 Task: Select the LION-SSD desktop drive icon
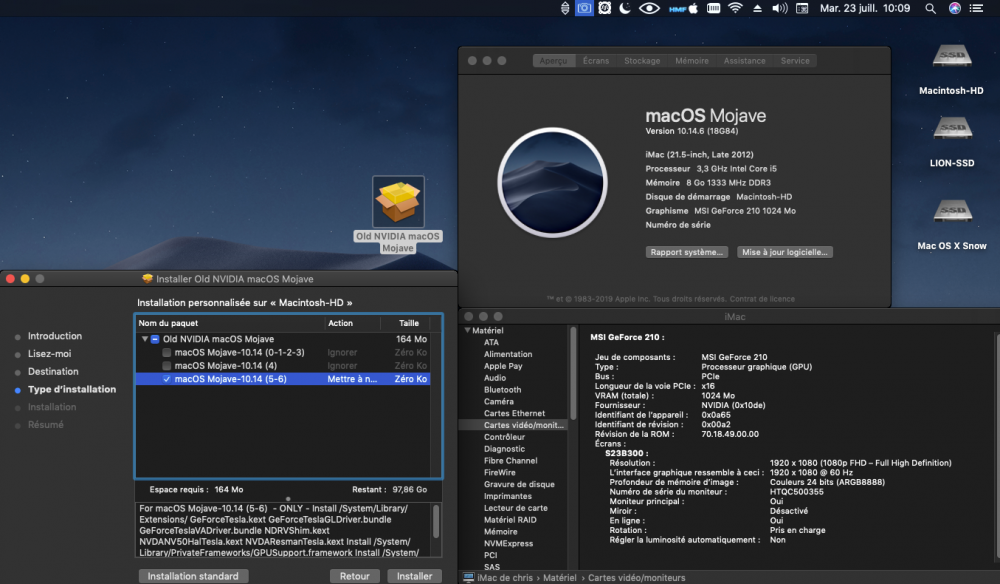point(952,129)
